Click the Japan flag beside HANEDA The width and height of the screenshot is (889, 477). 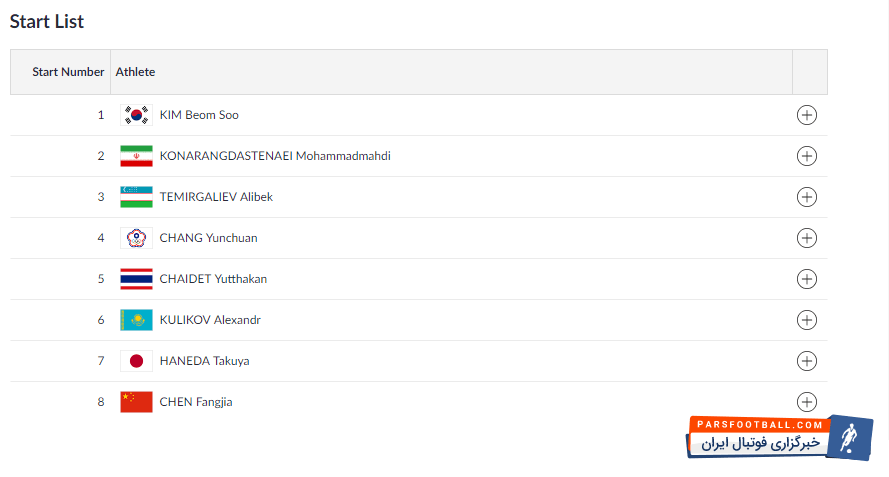[136, 361]
